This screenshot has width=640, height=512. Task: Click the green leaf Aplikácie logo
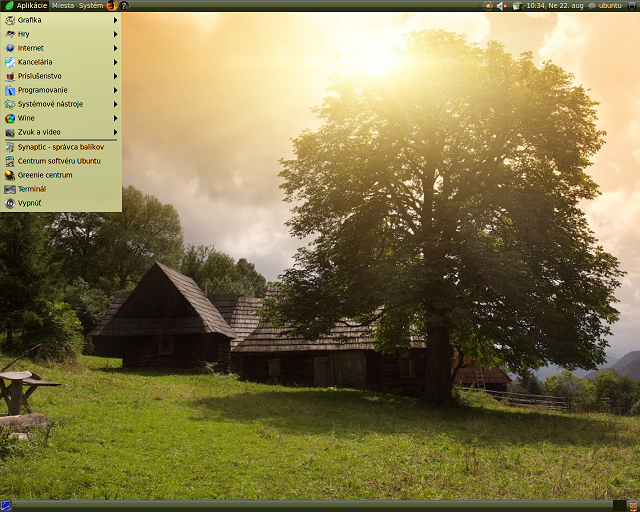[9, 6]
